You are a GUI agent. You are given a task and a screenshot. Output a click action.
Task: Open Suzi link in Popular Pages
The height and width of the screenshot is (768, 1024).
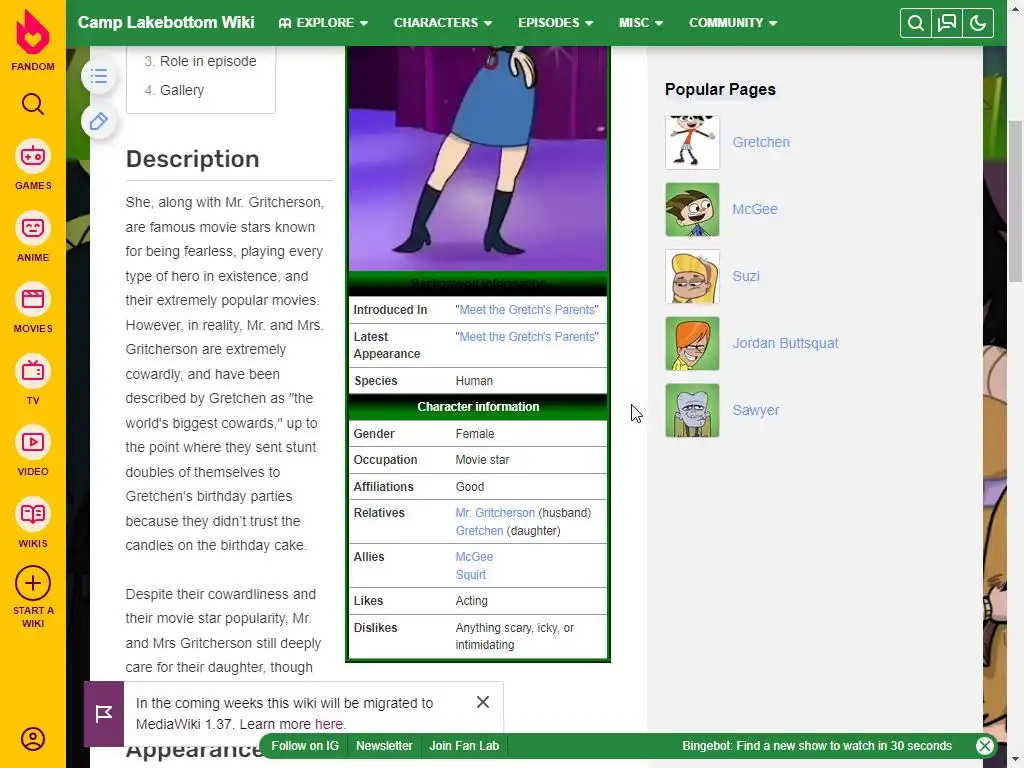coord(746,276)
